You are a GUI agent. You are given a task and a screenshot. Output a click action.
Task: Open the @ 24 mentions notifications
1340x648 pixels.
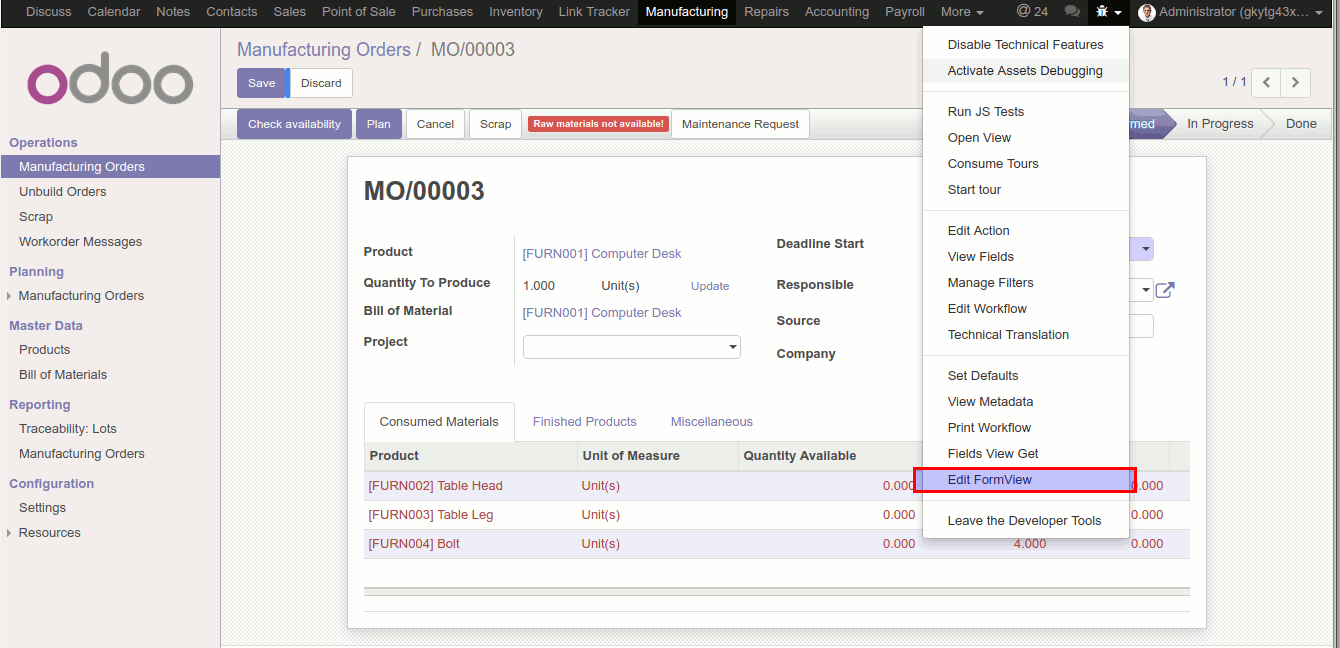1032,12
